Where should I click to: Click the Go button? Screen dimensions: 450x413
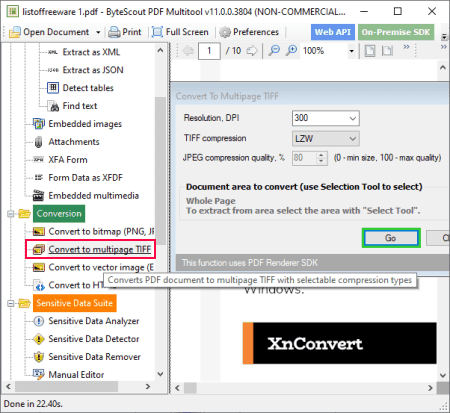(391, 238)
